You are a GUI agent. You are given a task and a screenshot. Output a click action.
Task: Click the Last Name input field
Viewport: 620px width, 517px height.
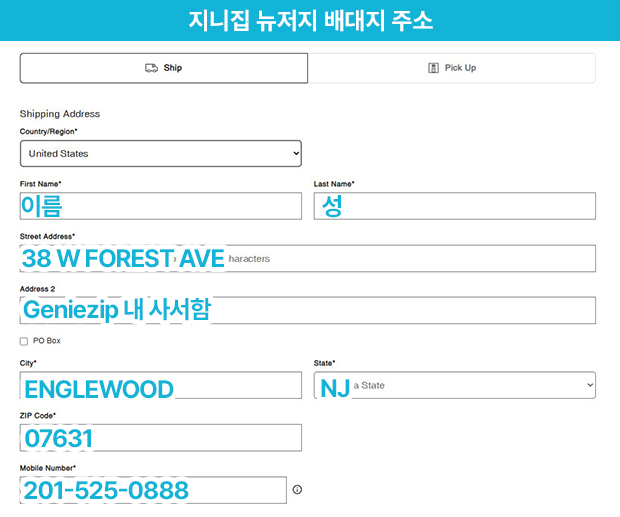pyautogui.click(x=455, y=206)
